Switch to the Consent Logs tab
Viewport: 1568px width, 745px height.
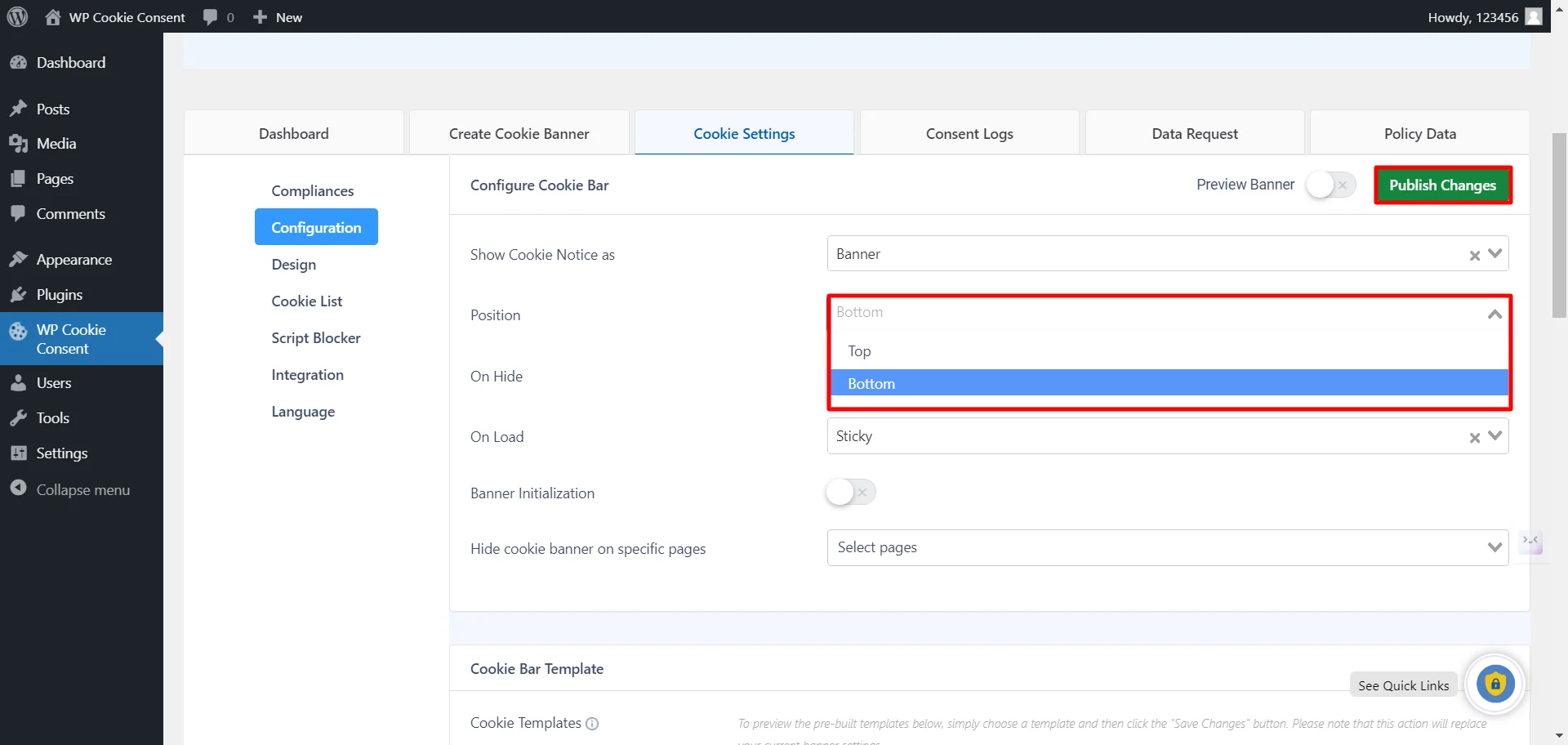click(969, 134)
